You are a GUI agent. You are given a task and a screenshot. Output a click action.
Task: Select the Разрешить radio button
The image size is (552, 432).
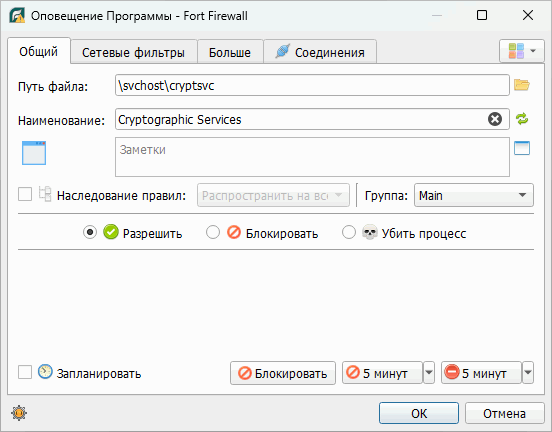tap(90, 232)
